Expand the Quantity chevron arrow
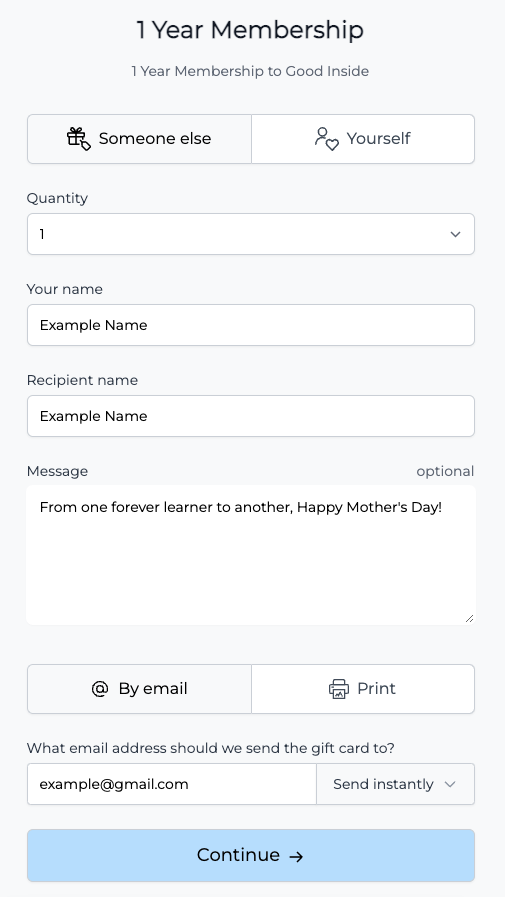The height and width of the screenshot is (897, 505). click(455, 234)
